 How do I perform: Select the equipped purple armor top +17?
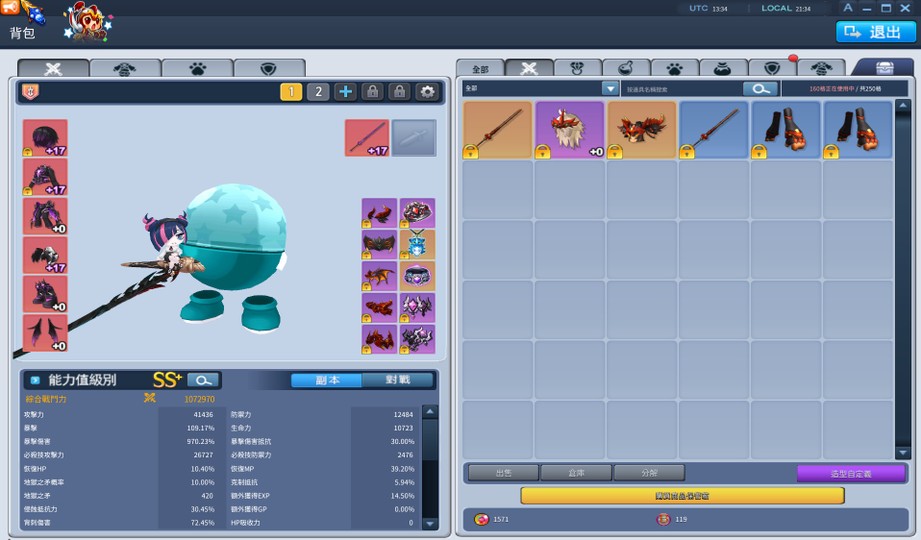click(x=45, y=177)
